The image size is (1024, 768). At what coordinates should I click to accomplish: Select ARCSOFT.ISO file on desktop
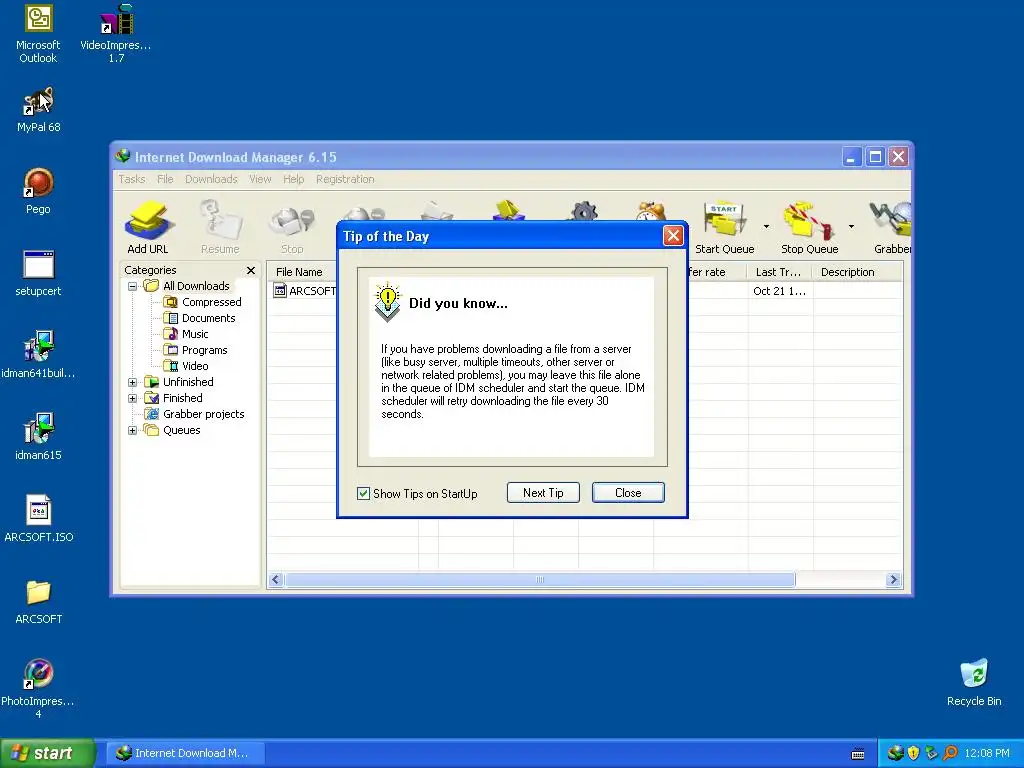pos(39,519)
